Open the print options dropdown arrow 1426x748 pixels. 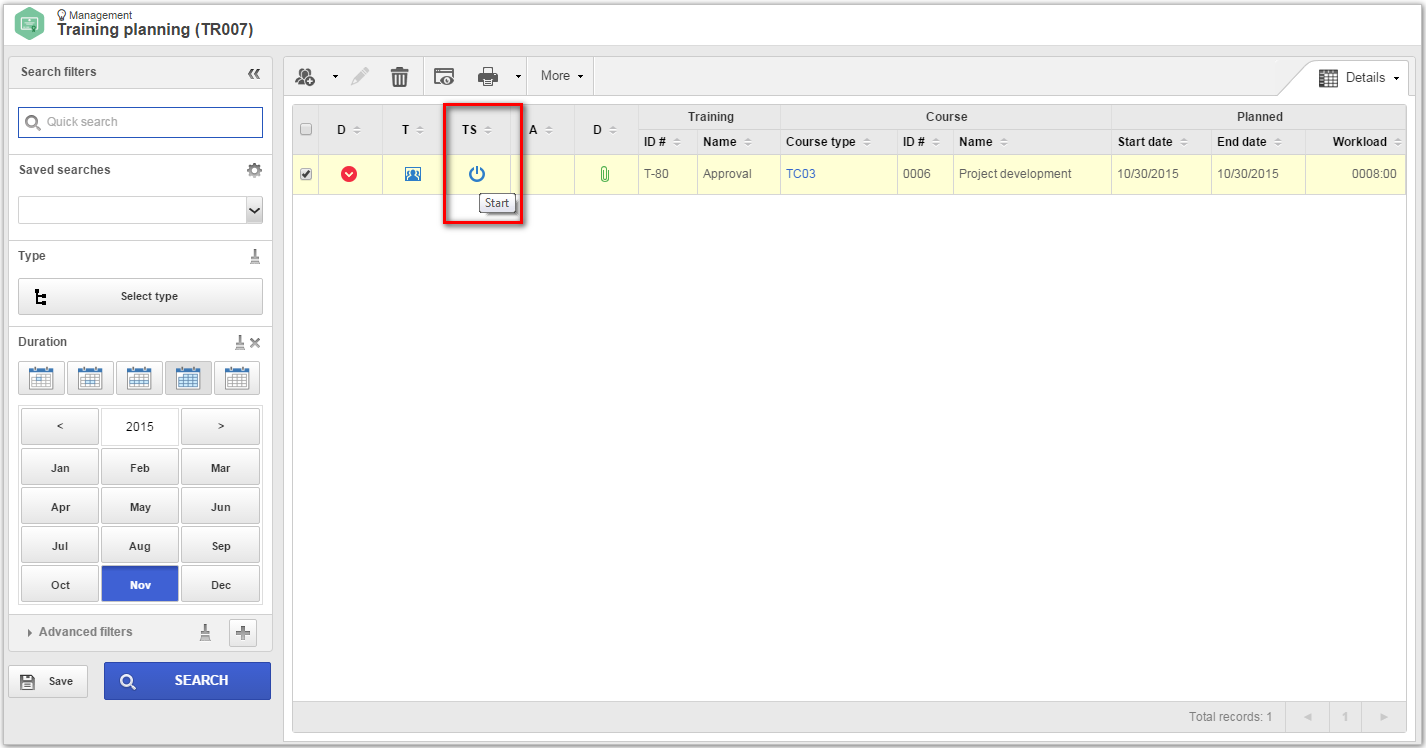click(x=518, y=77)
